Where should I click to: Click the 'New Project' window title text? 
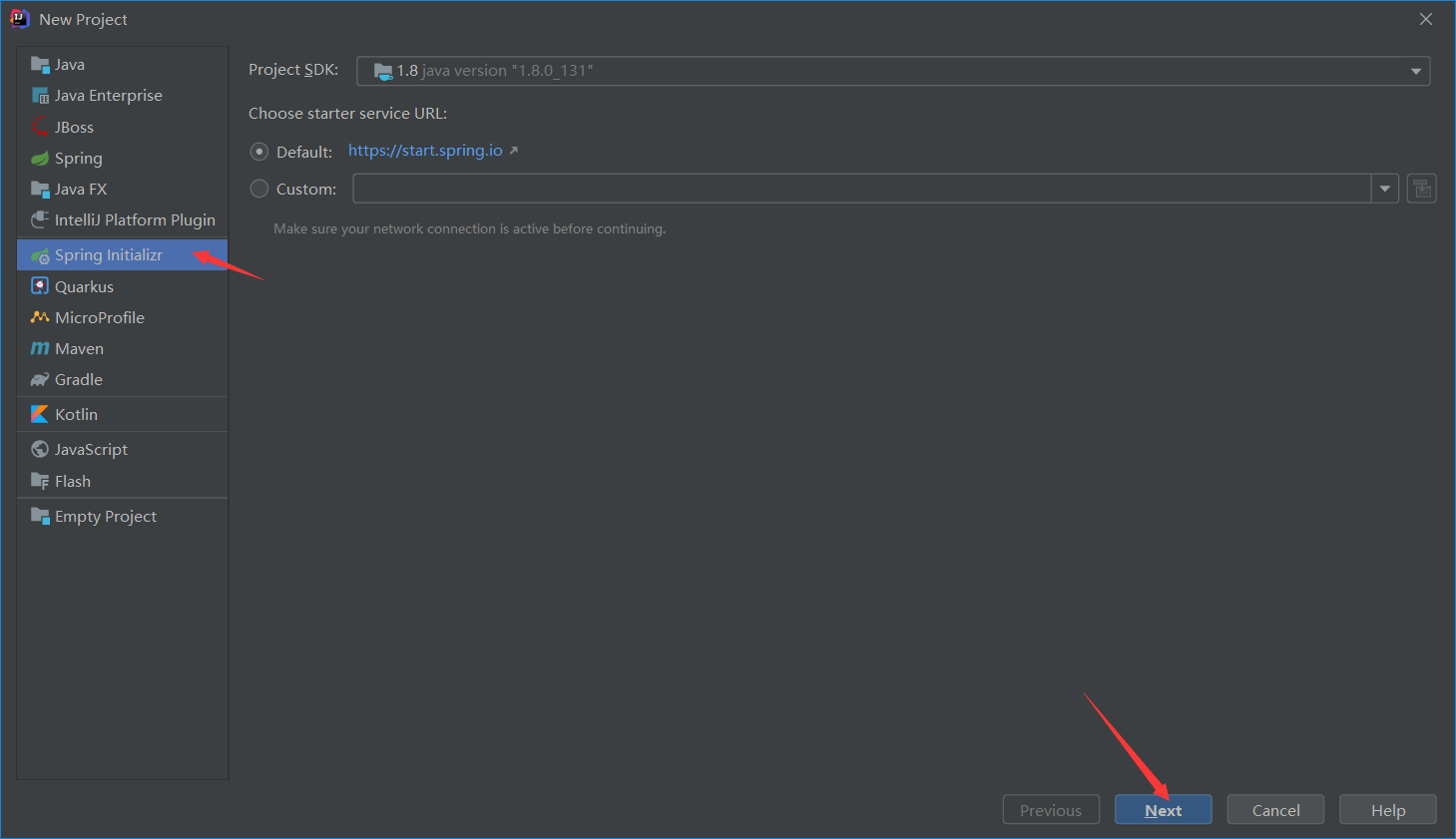coord(83,20)
